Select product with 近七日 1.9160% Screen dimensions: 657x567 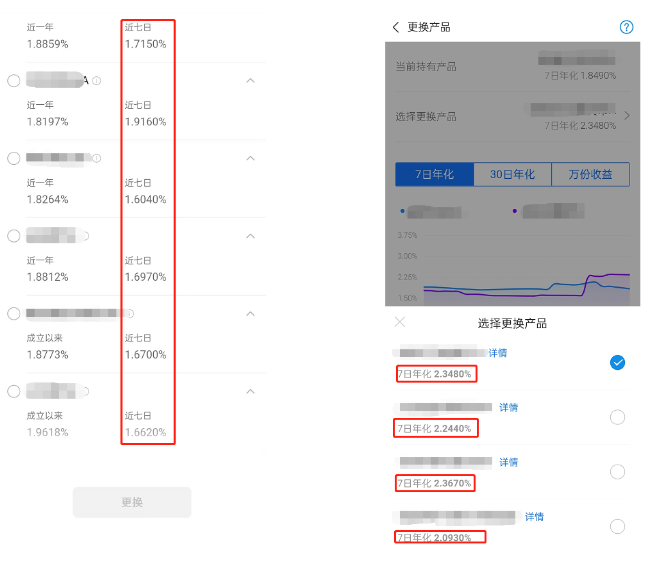click(14, 80)
